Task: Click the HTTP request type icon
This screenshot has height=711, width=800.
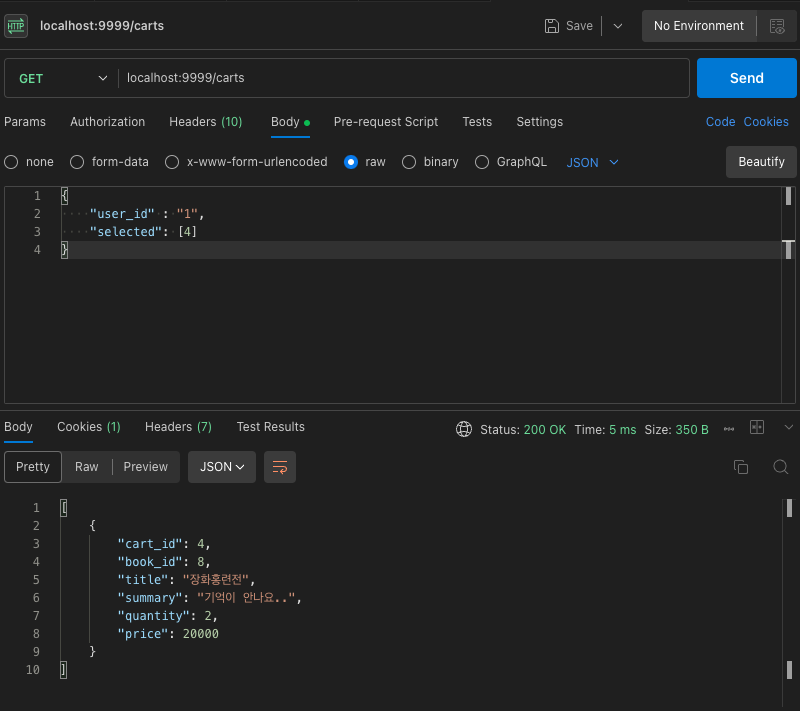Action: [16, 26]
